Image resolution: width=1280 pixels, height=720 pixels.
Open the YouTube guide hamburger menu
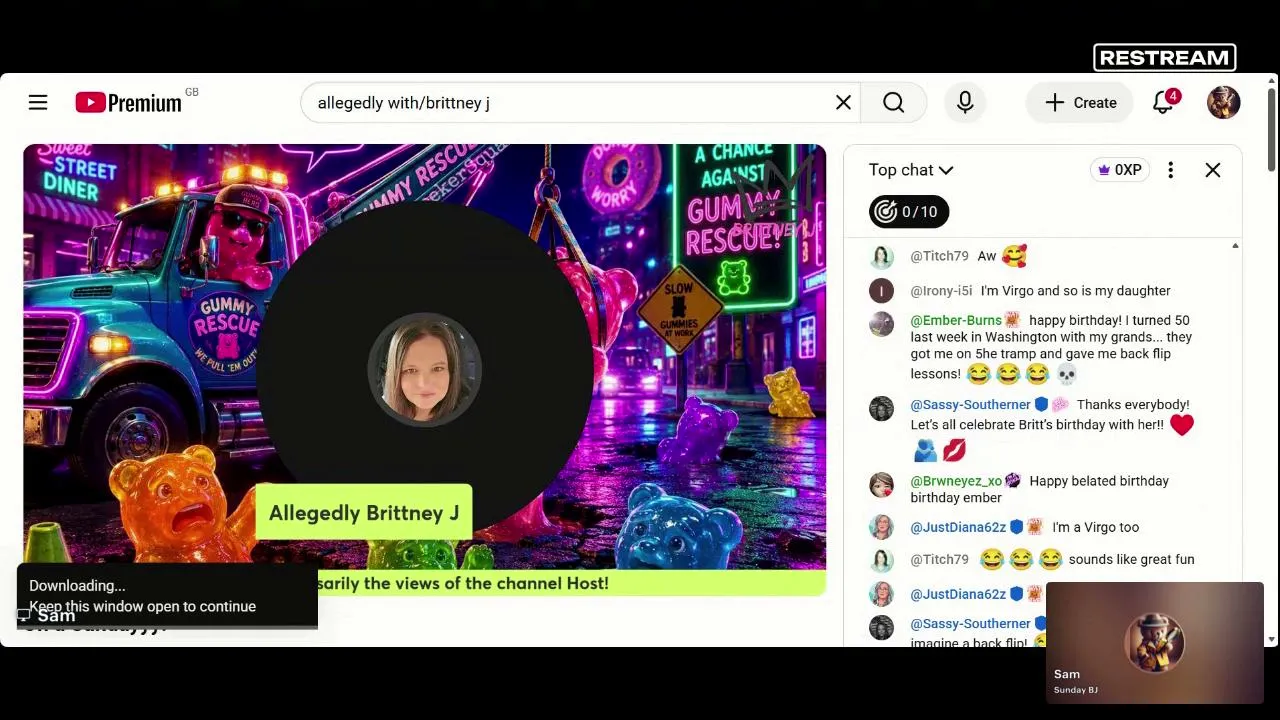pyautogui.click(x=38, y=102)
